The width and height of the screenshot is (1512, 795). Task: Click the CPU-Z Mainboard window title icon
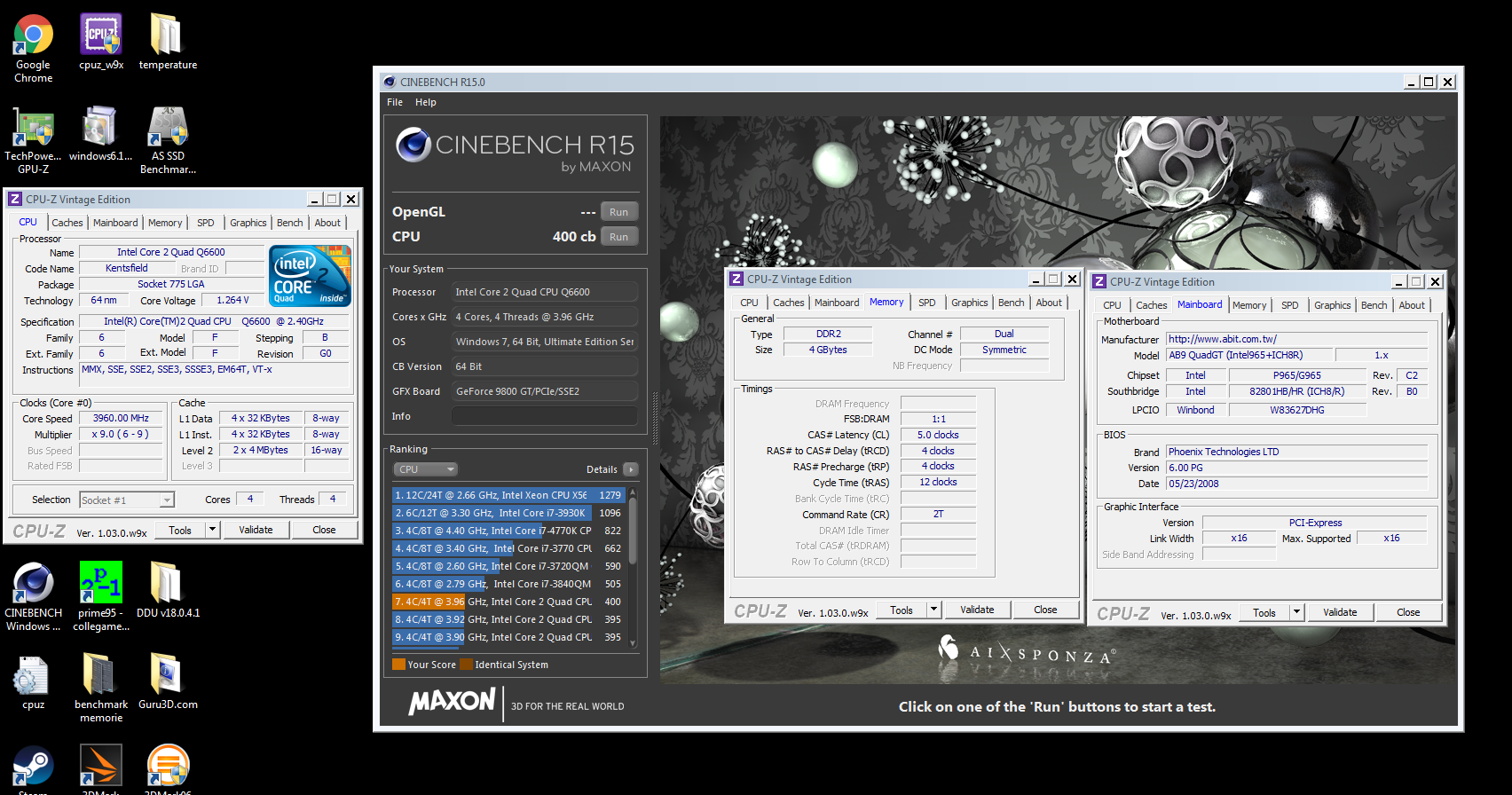pyautogui.click(x=1099, y=282)
